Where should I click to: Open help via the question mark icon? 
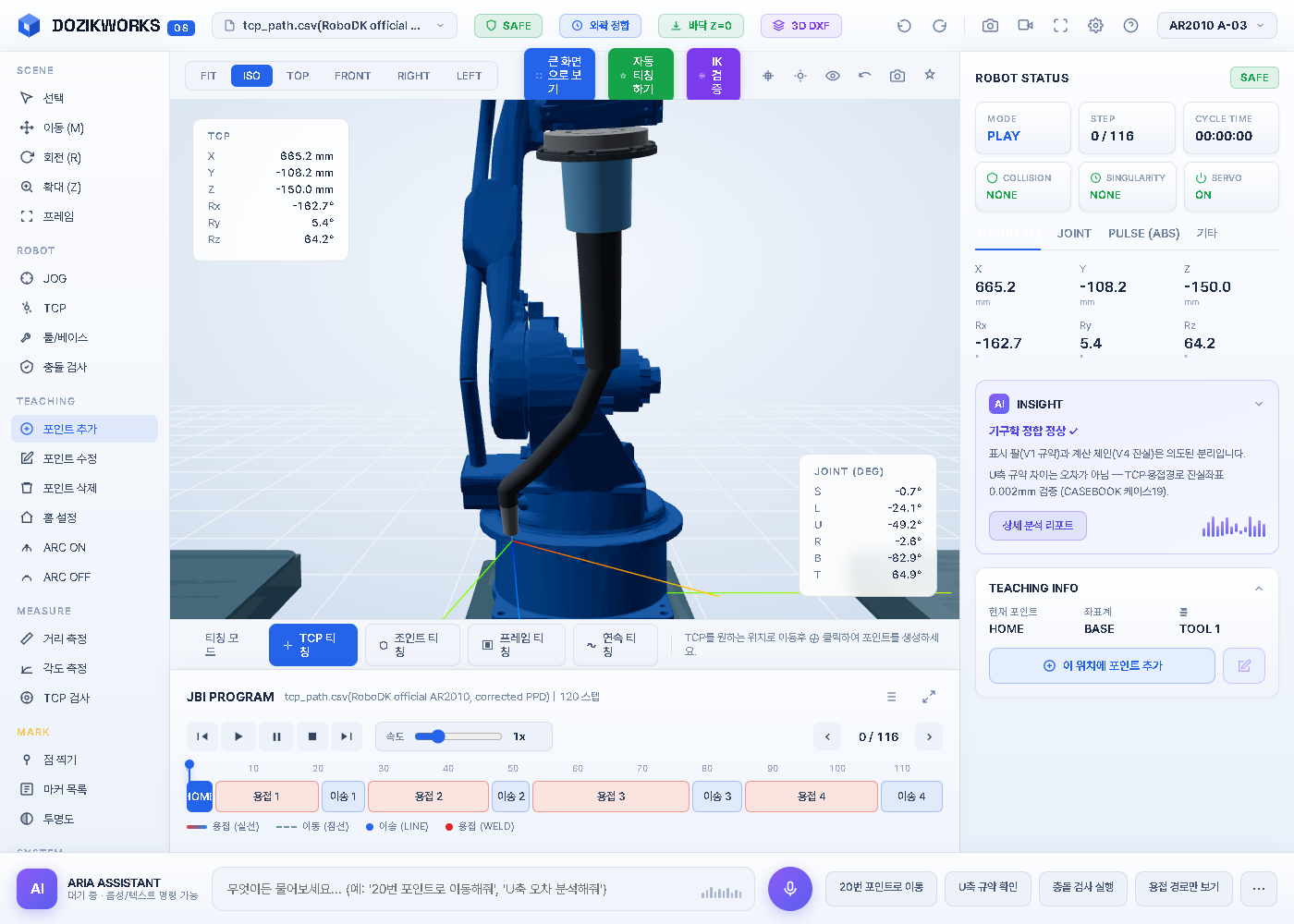pyautogui.click(x=1130, y=26)
